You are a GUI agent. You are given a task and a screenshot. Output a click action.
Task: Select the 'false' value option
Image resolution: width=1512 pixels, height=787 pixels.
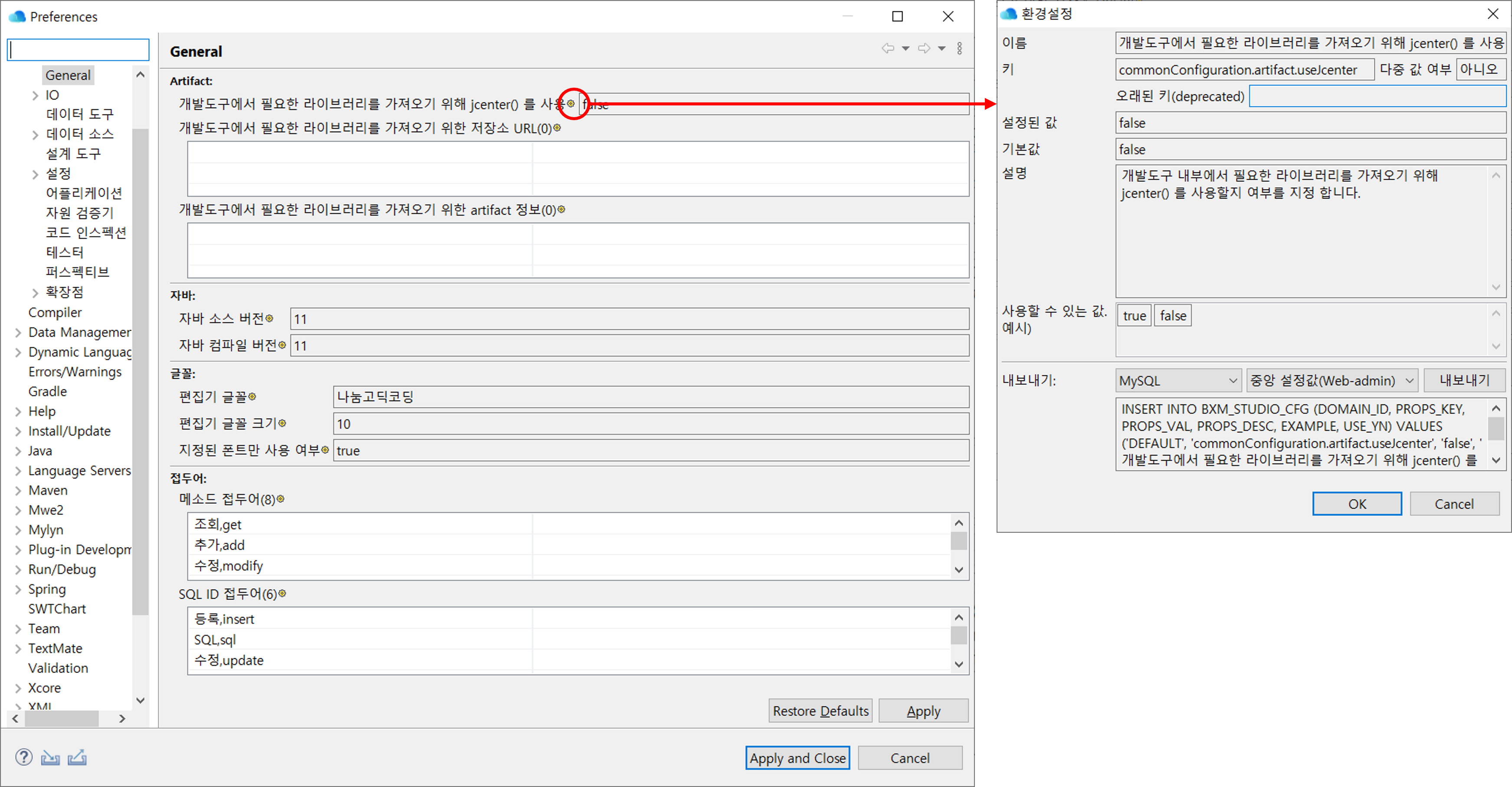[x=1172, y=316]
